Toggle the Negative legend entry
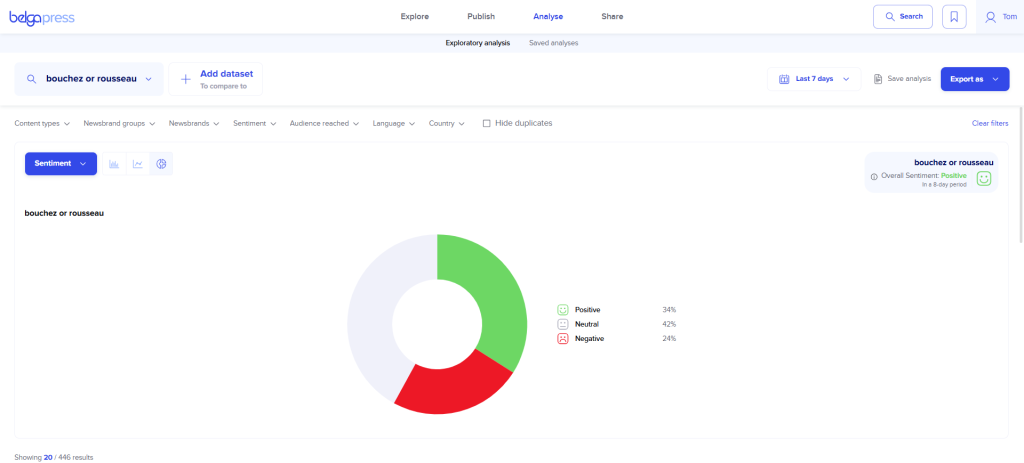 click(x=589, y=339)
